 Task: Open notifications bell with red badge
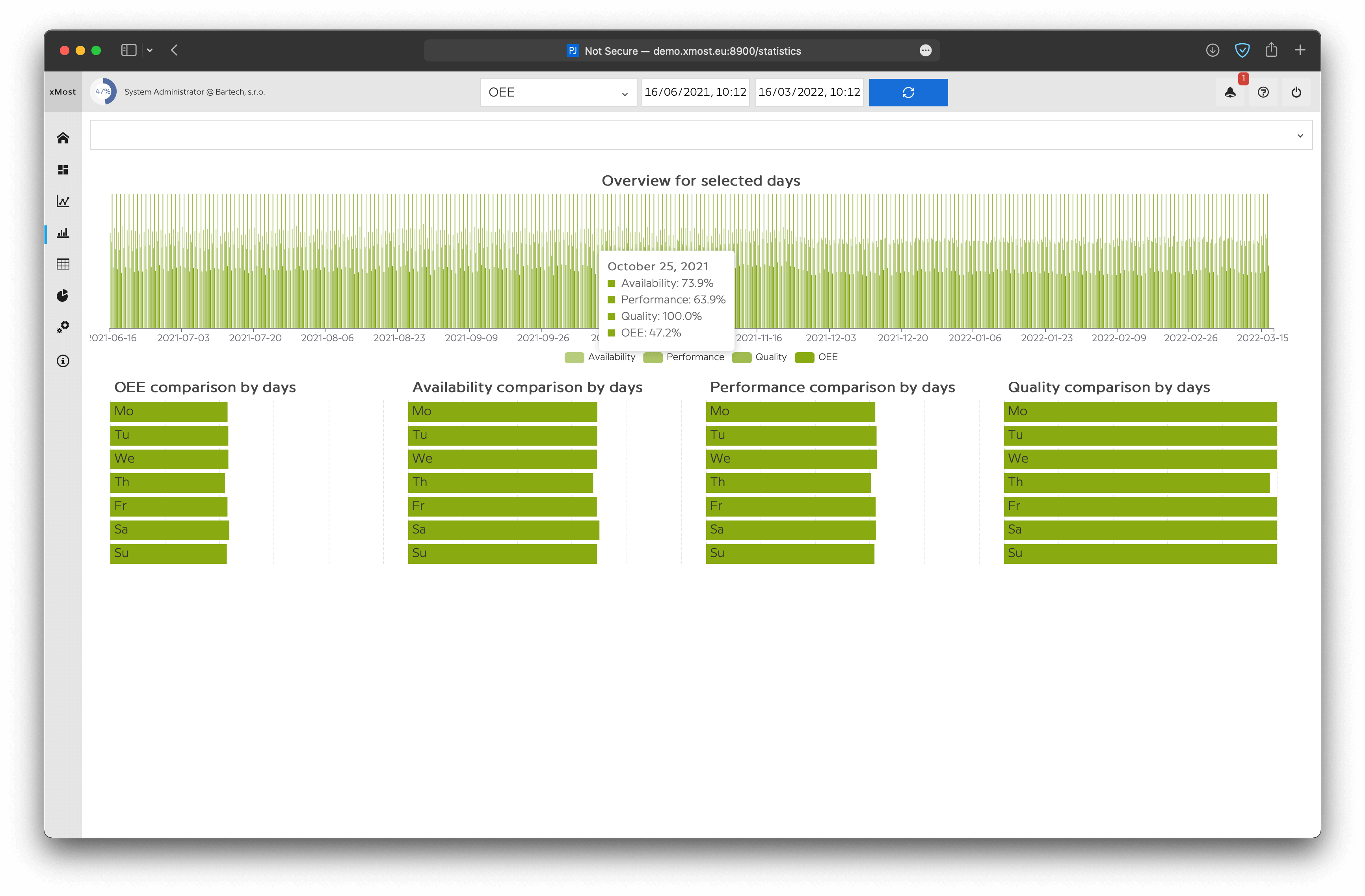pos(1230,92)
